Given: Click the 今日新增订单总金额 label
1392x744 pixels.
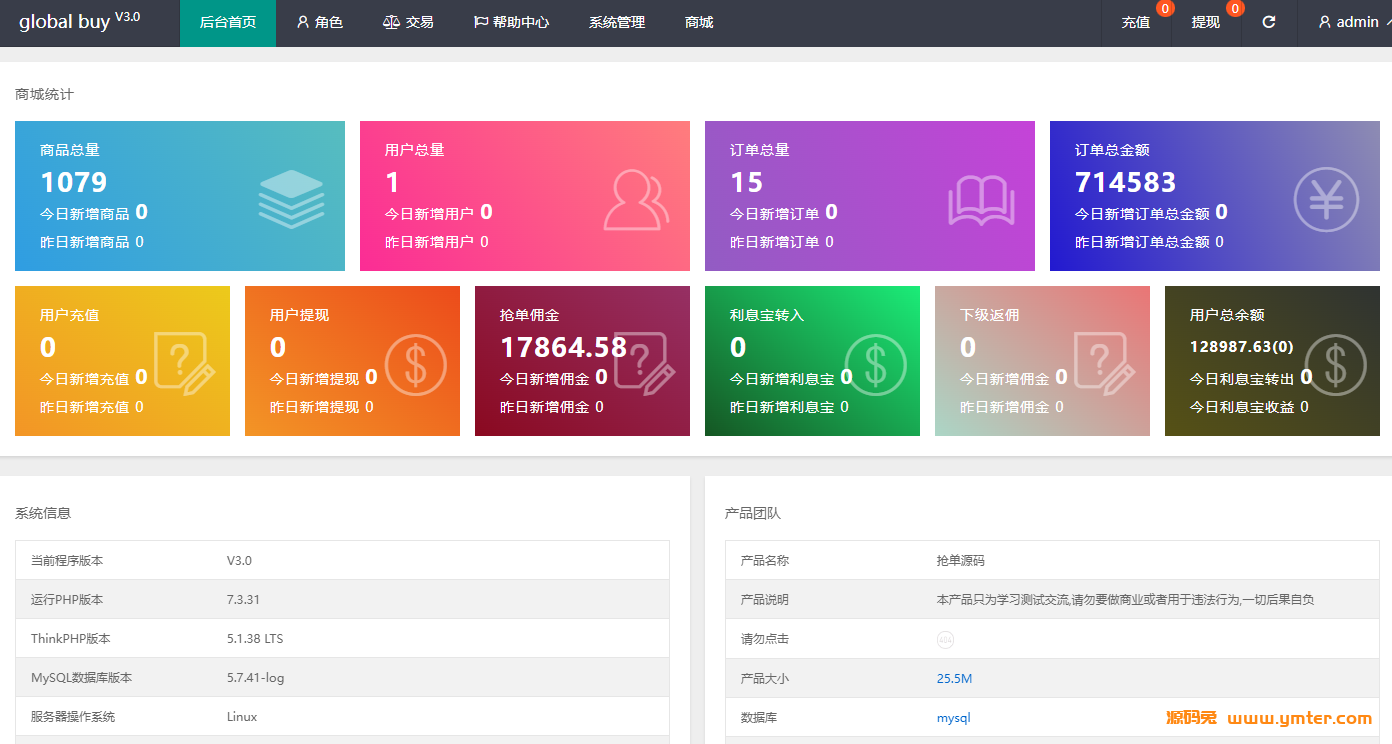Looking at the screenshot, I should [x=1142, y=213].
